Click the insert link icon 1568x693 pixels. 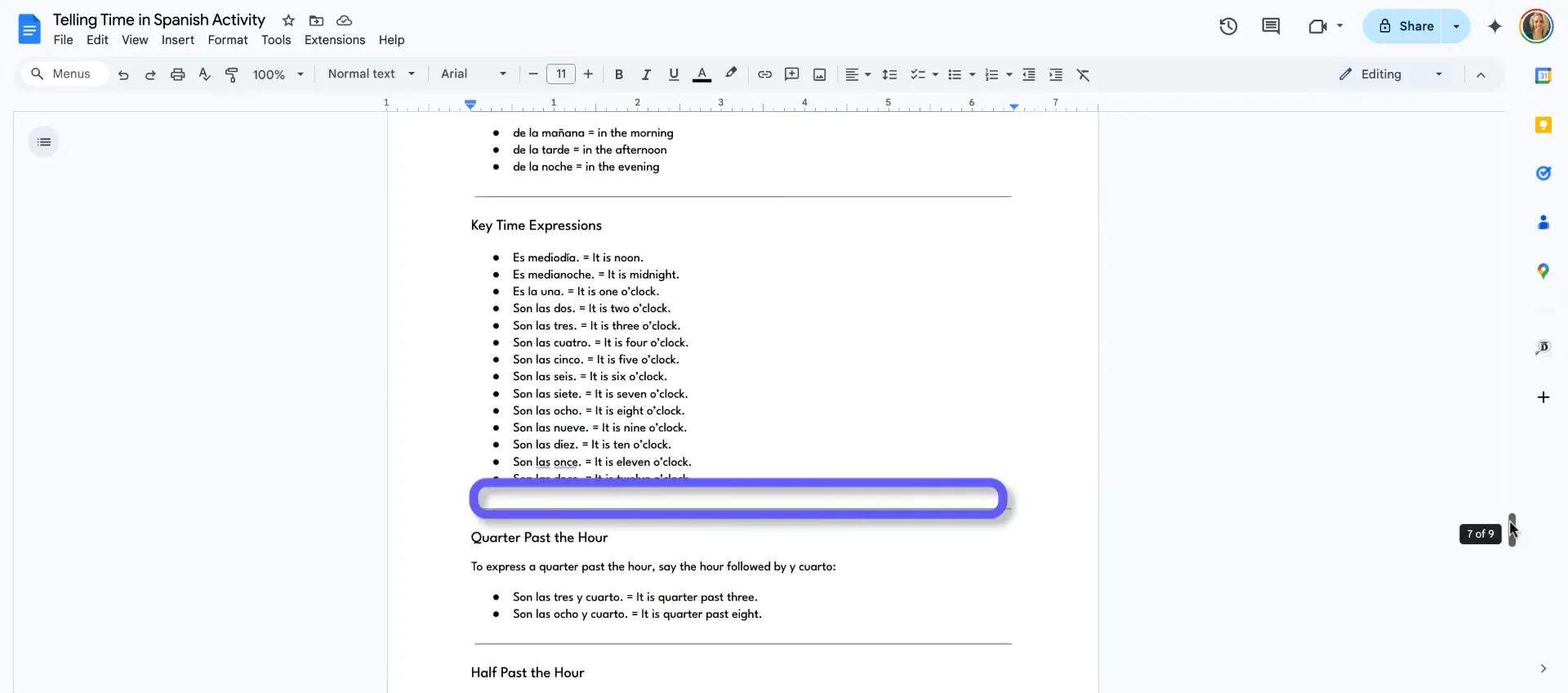764,74
